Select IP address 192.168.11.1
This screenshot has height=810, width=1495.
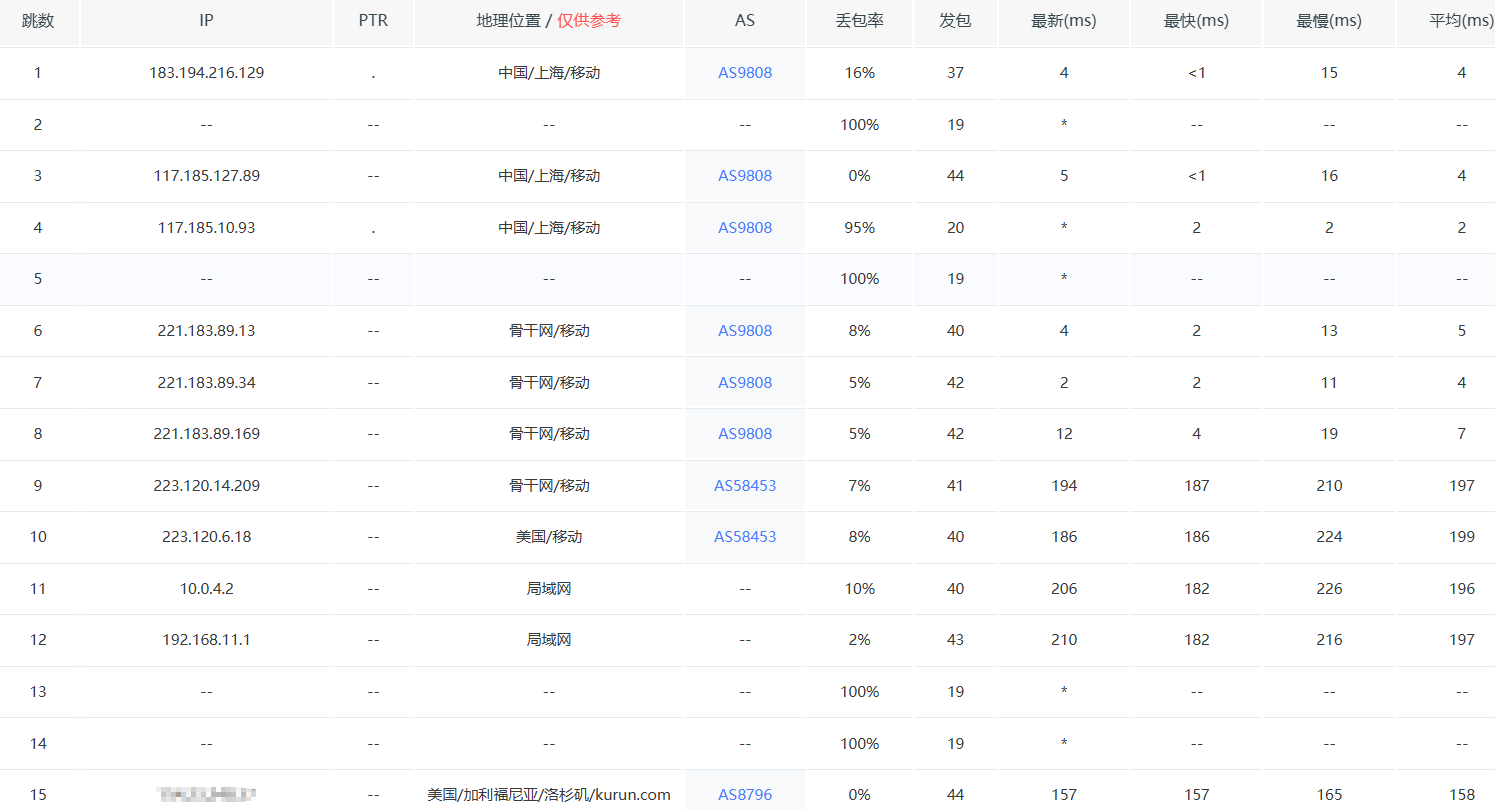(x=207, y=640)
